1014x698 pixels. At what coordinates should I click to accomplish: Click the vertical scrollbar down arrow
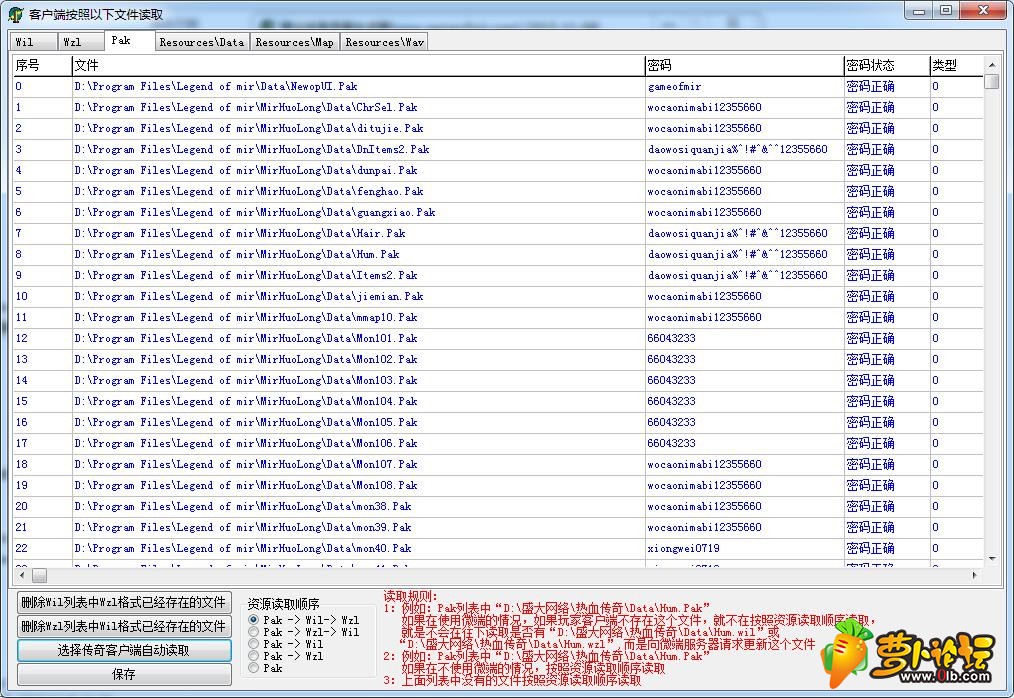(992, 558)
